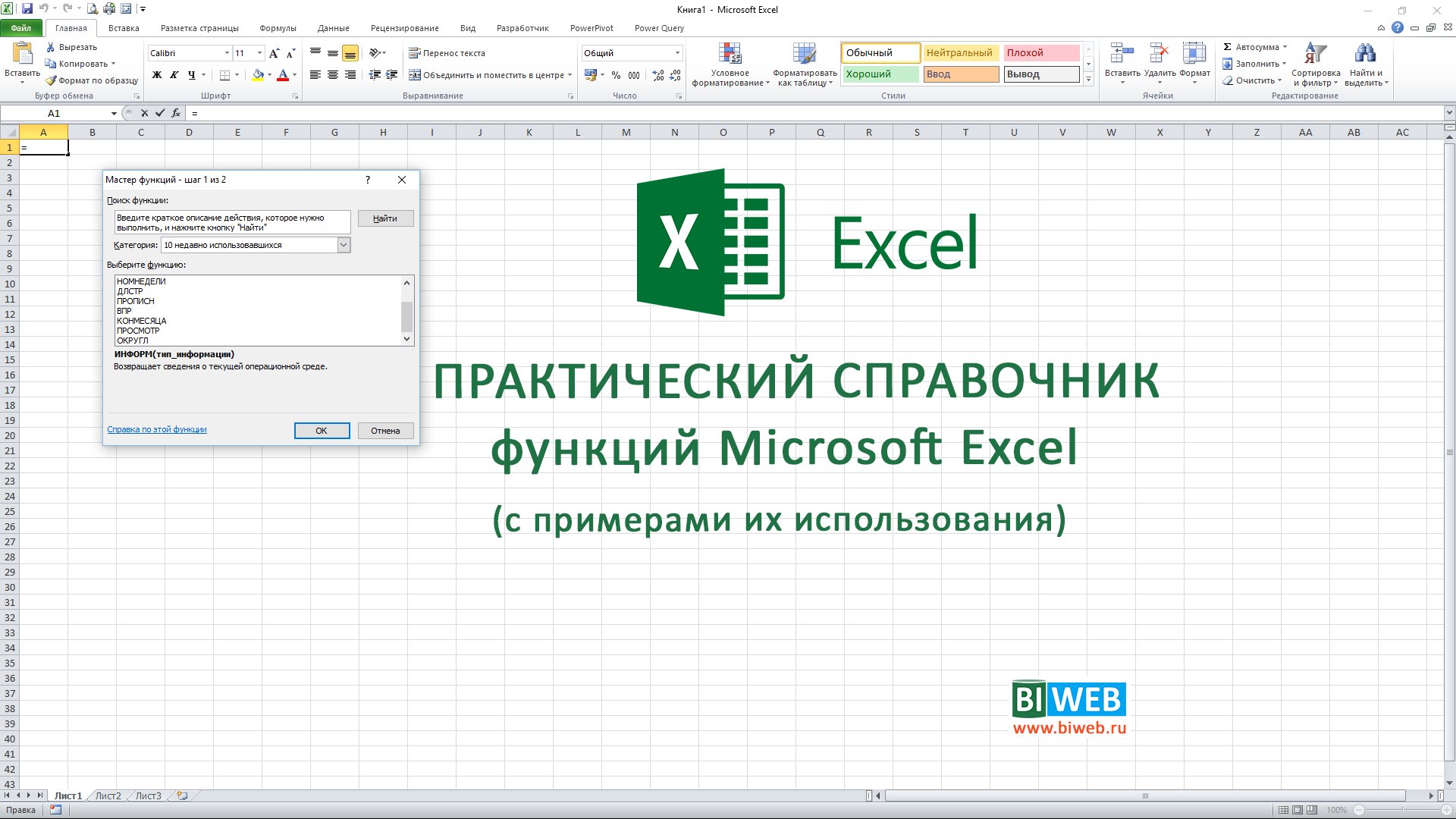Expand the Категория dropdown in function wizard
Viewport: 1456px width, 819px height.
coord(344,245)
